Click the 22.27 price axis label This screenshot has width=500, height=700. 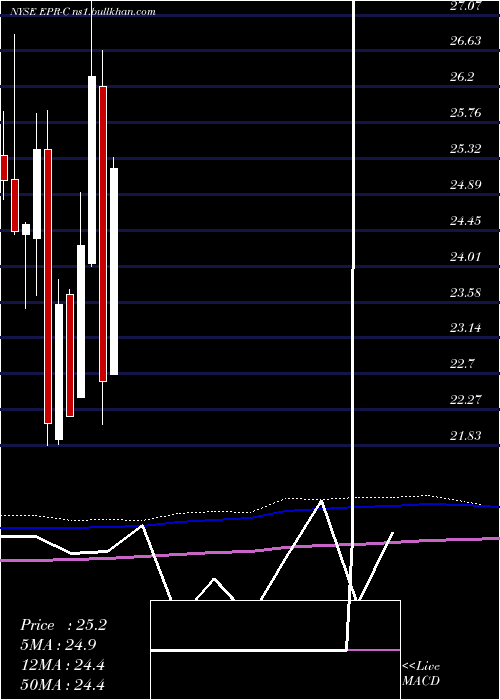pyautogui.click(x=466, y=400)
